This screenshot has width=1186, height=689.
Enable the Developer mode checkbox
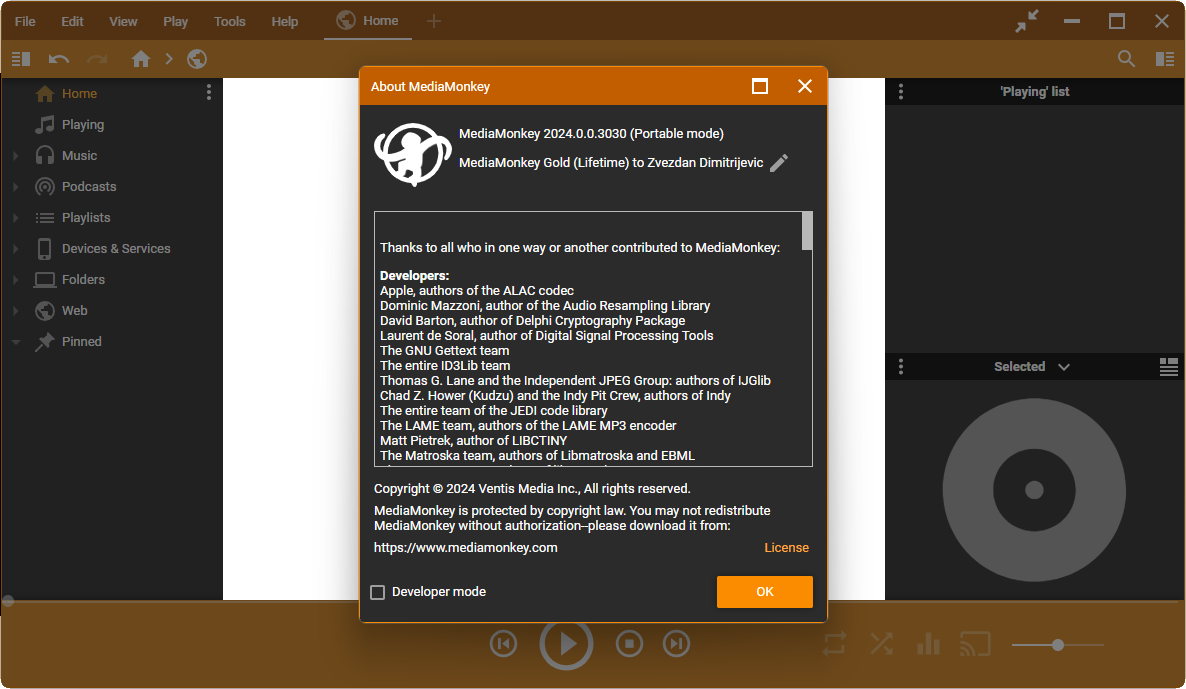click(x=378, y=592)
